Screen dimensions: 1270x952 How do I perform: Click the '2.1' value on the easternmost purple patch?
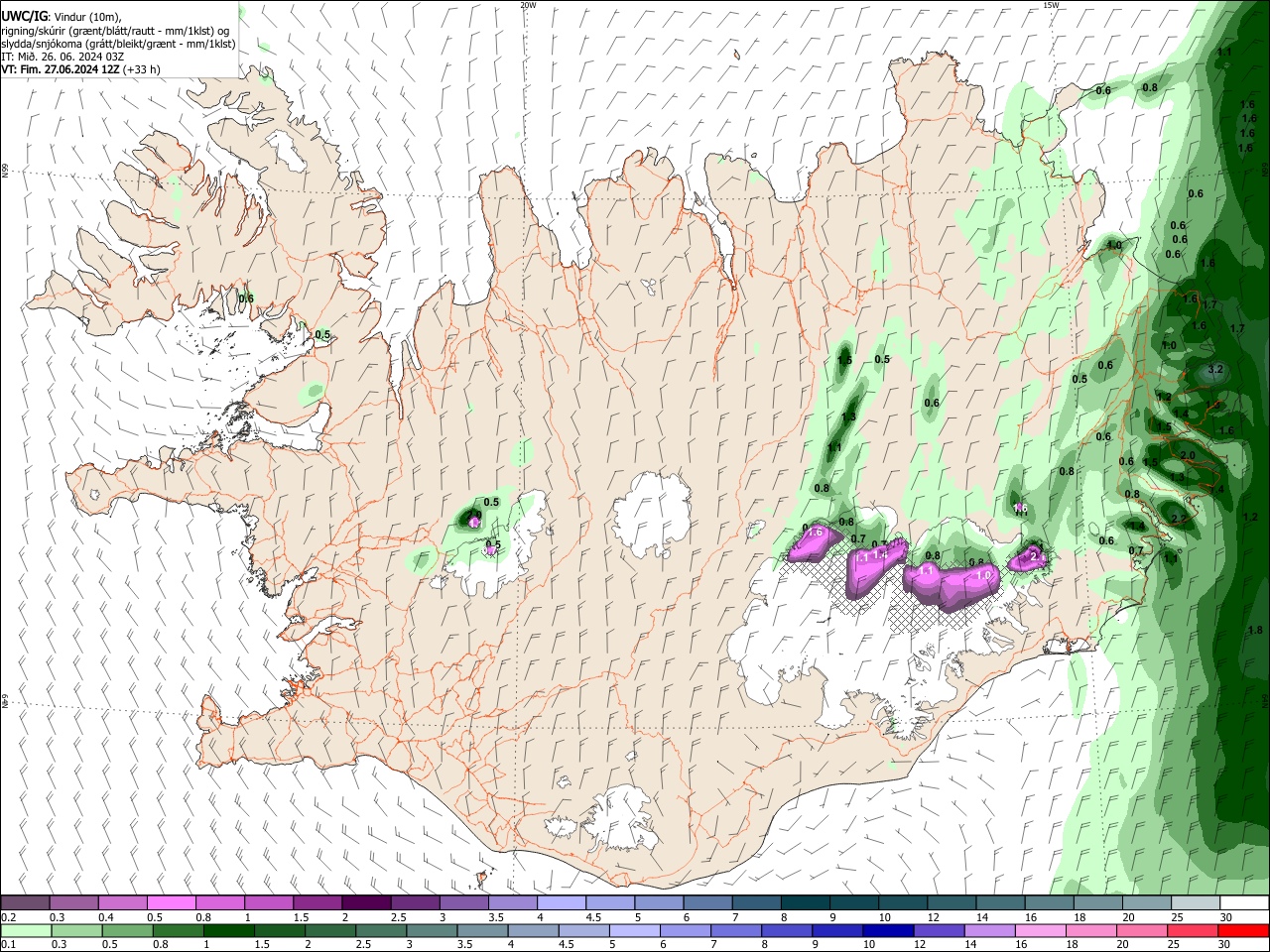click(x=1037, y=557)
